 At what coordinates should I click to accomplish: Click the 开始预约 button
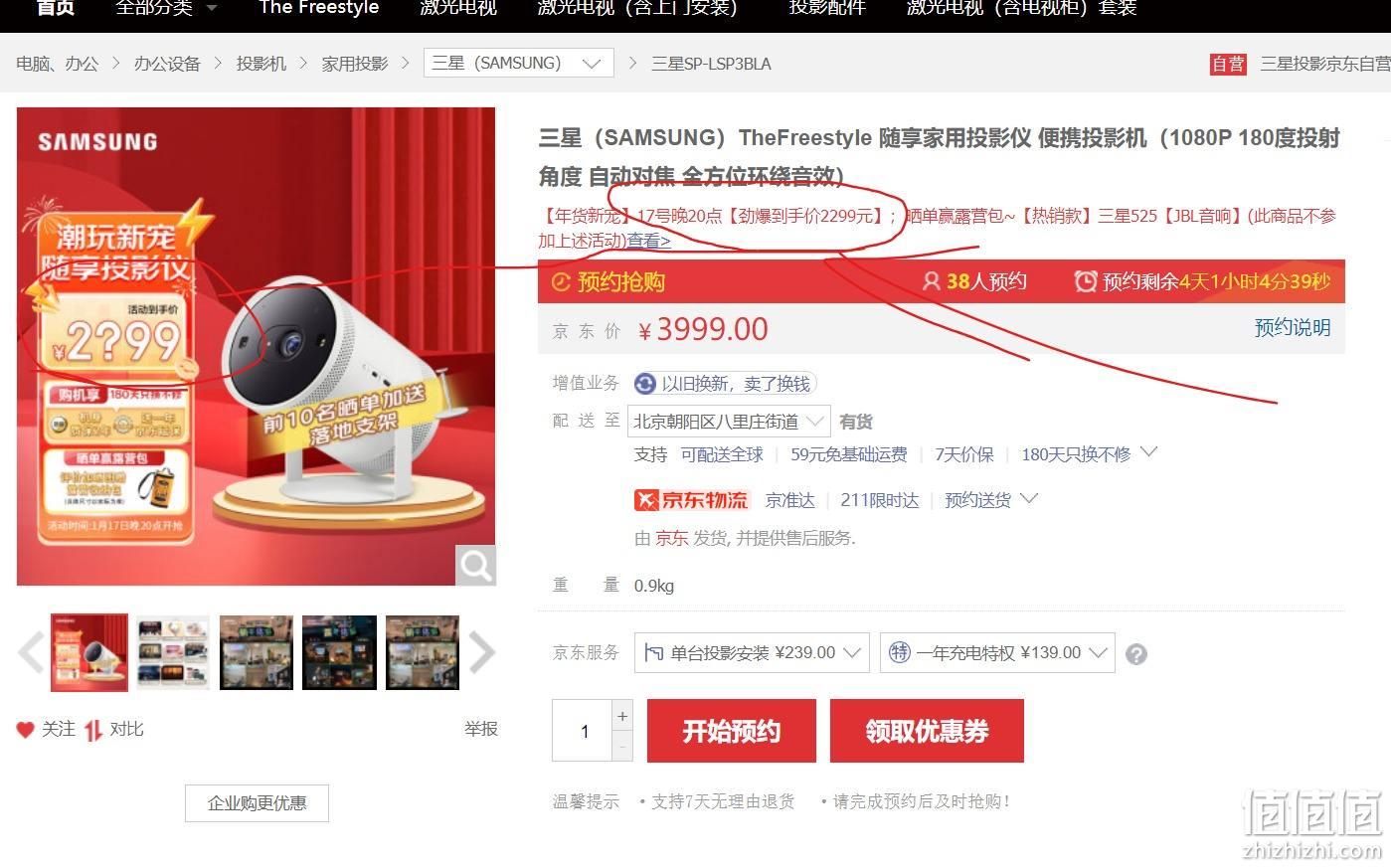[732, 731]
